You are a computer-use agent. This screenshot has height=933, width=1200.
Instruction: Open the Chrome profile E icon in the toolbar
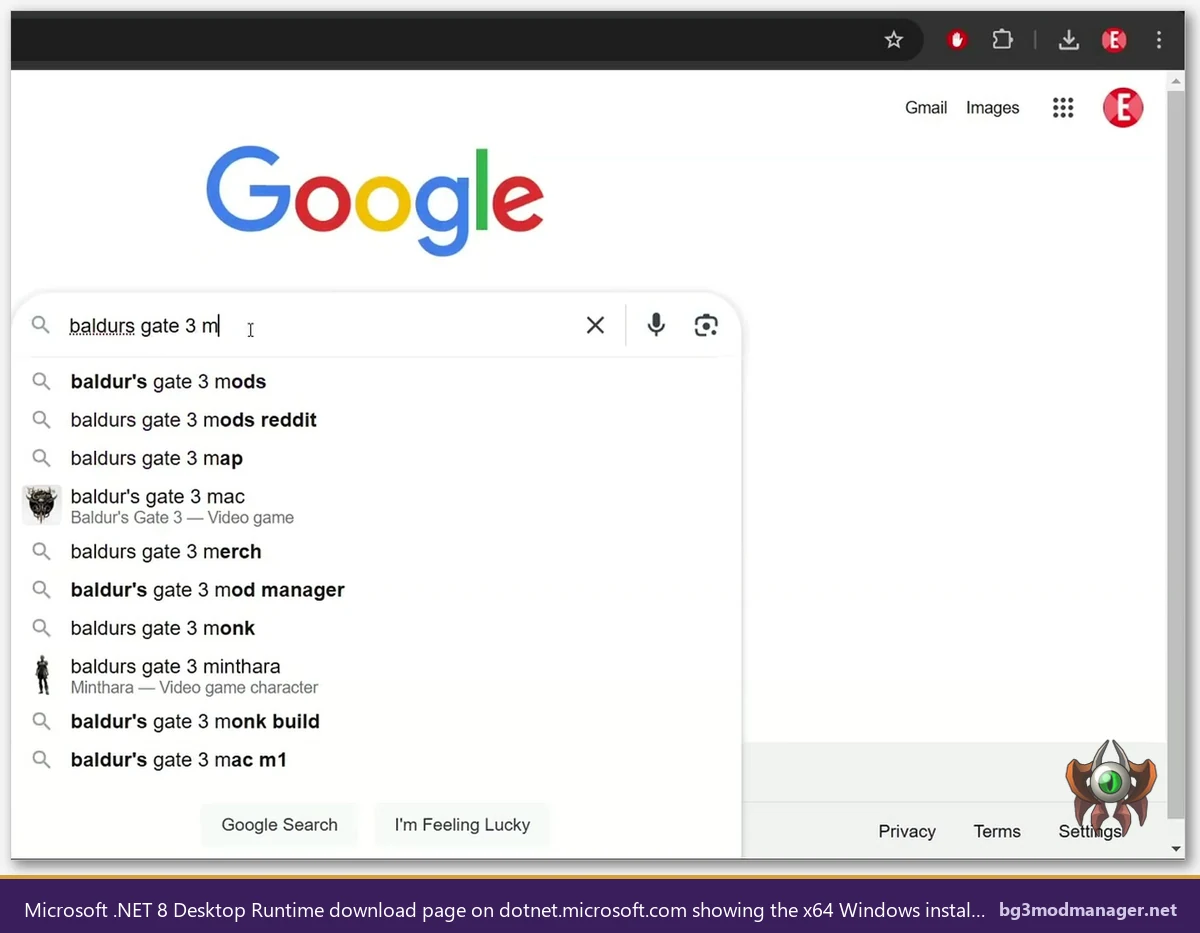(1114, 40)
